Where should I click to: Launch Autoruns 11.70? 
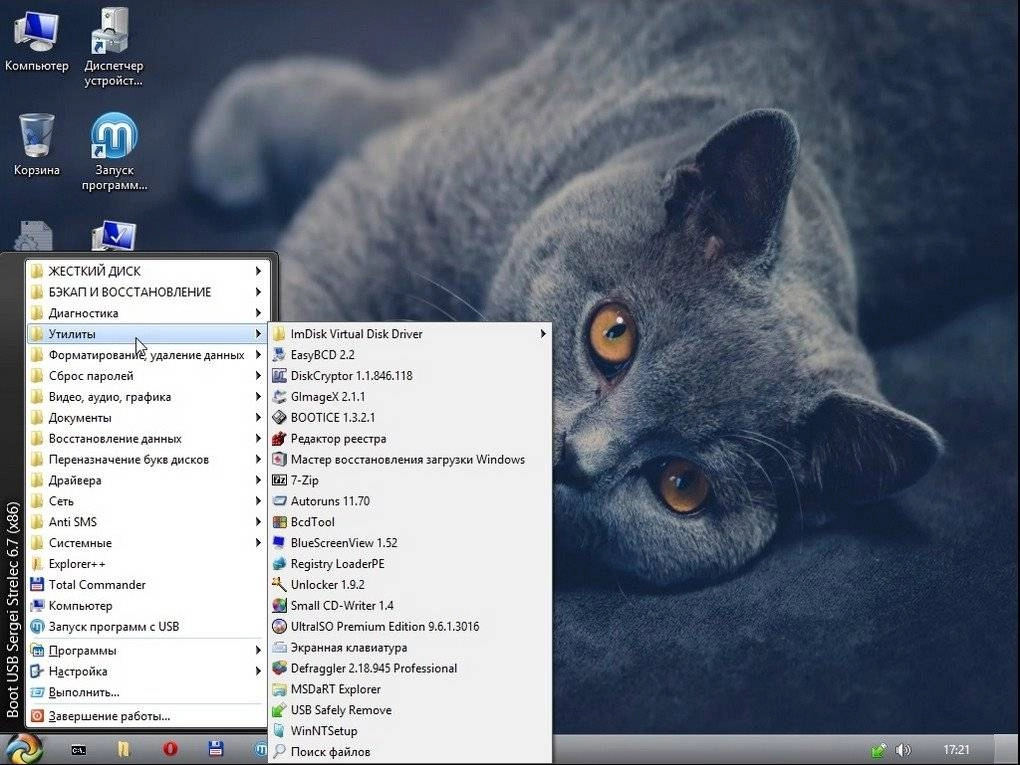pos(410,501)
